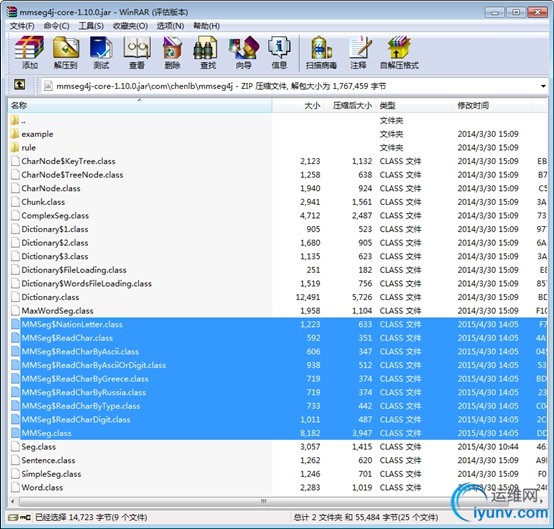This screenshot has height=529, width=554.
Task: Click the status bar drive/key icon
Action: coord(19,517)
